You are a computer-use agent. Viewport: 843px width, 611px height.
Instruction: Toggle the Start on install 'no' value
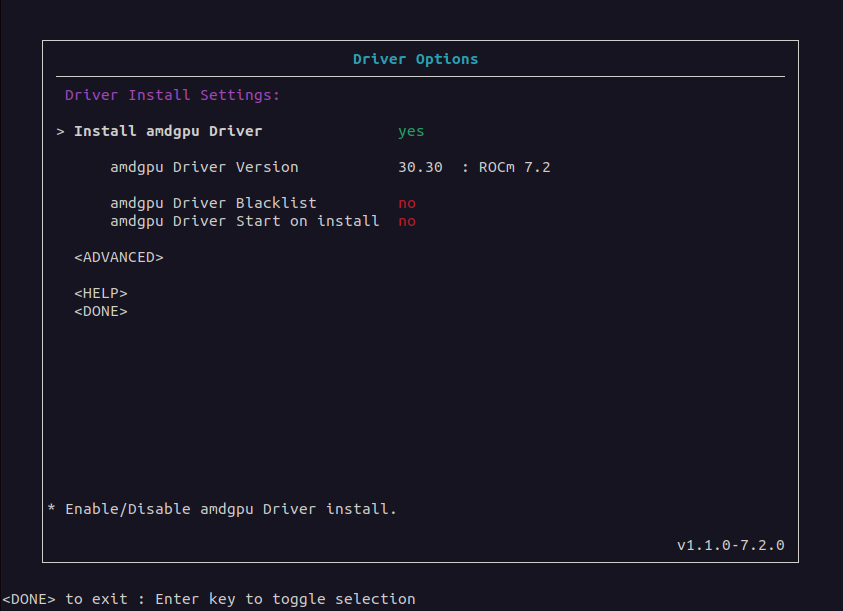pos(407,221)
